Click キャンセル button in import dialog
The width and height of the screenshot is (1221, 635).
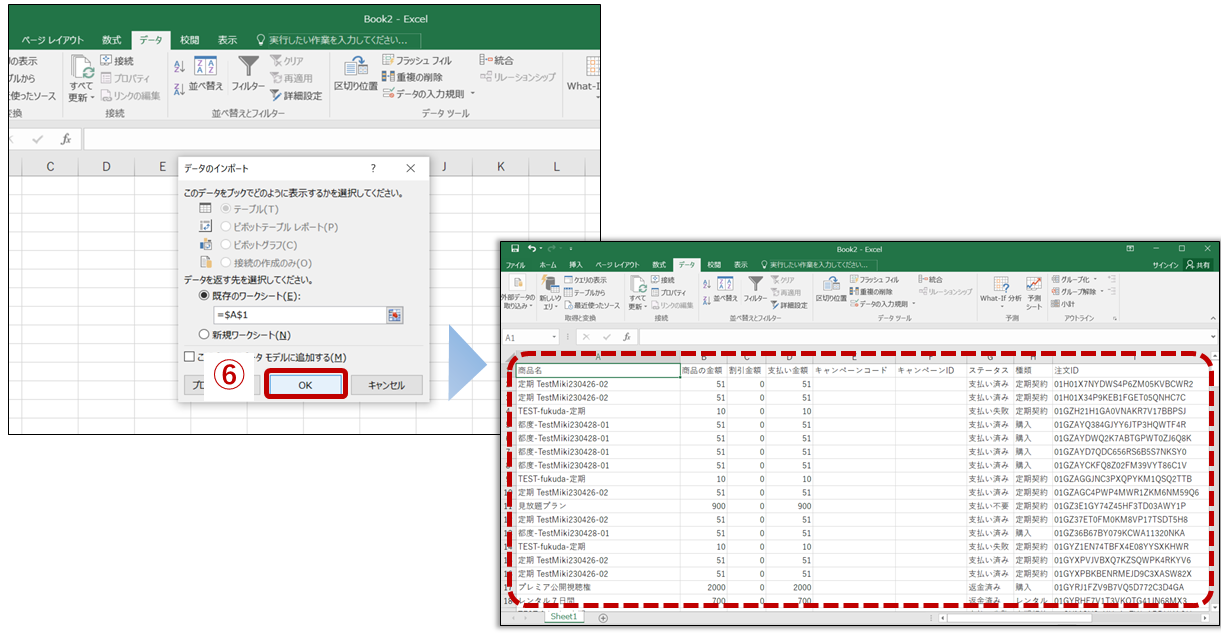[x=386, y=385]
